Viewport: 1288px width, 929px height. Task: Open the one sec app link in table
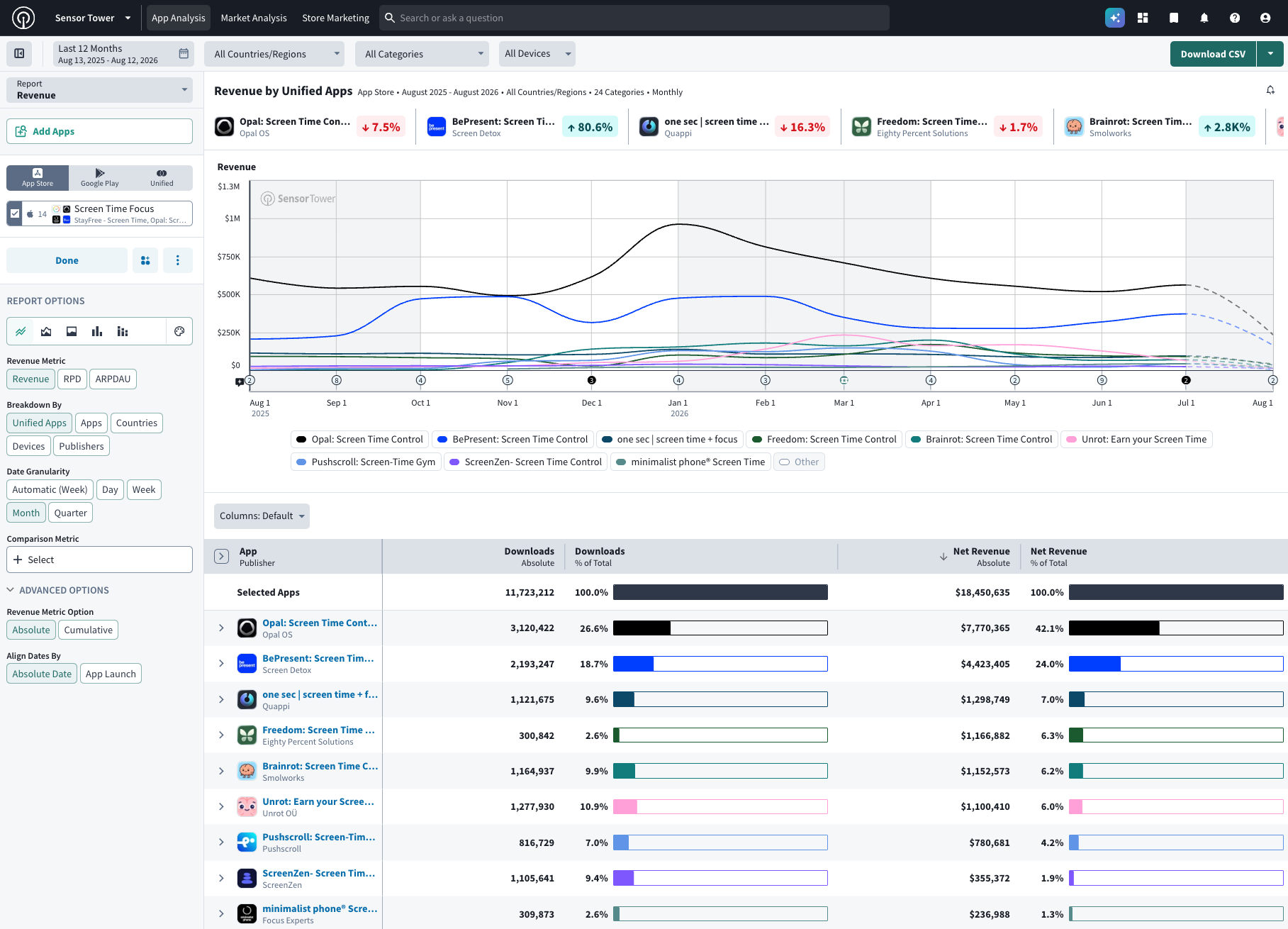(x=320, y=694)
